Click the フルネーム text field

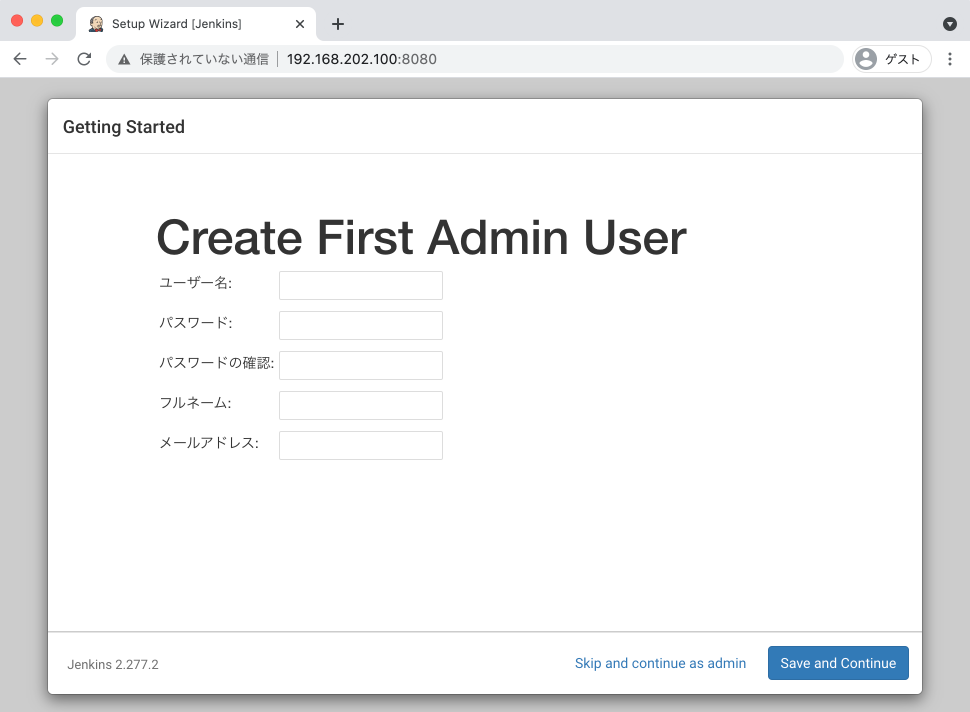tap(360, 405)
